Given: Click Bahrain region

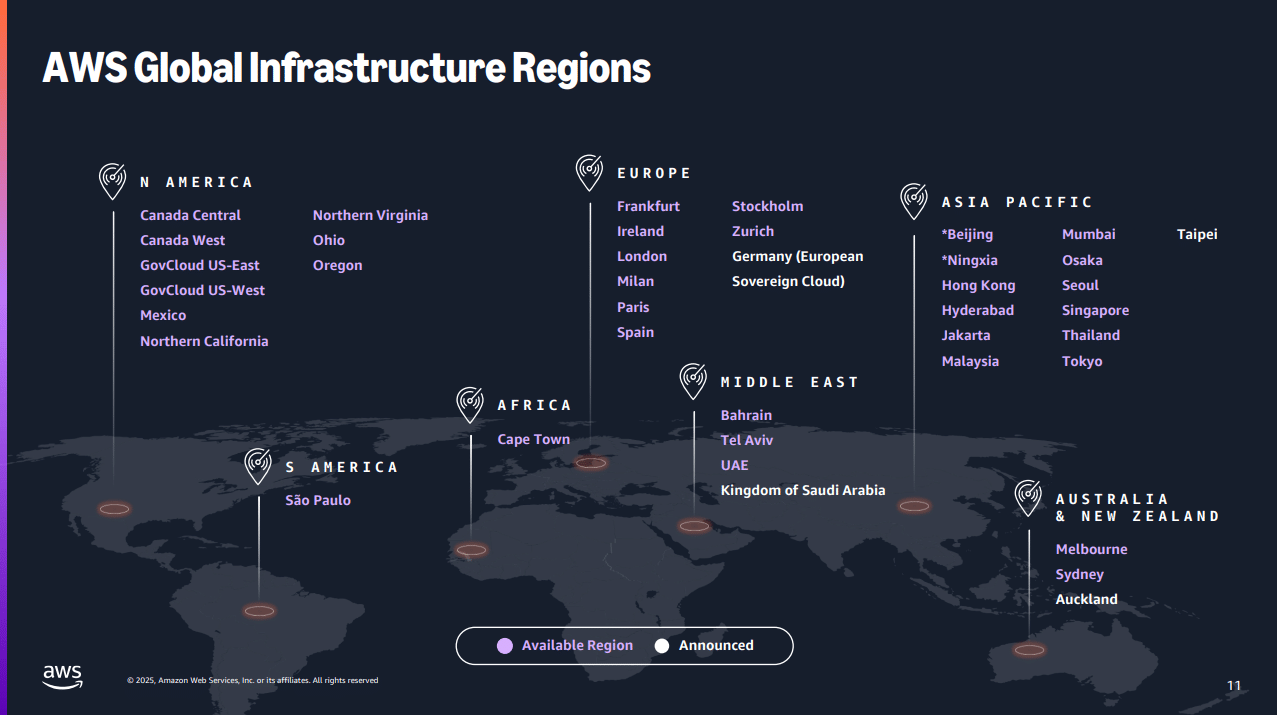Looking at the screenshot, I should point(746,415).
